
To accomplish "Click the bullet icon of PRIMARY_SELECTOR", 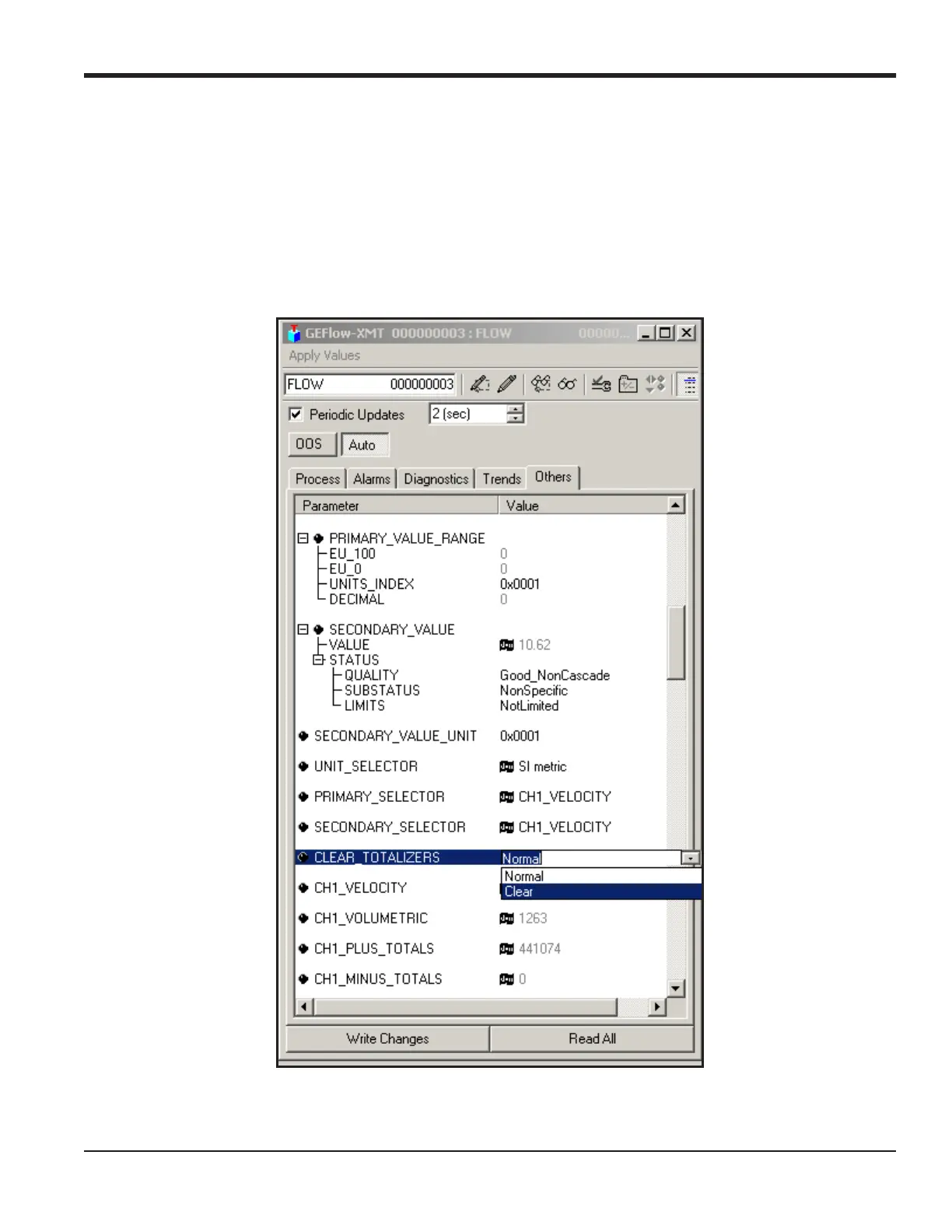I will pos(303,796).
